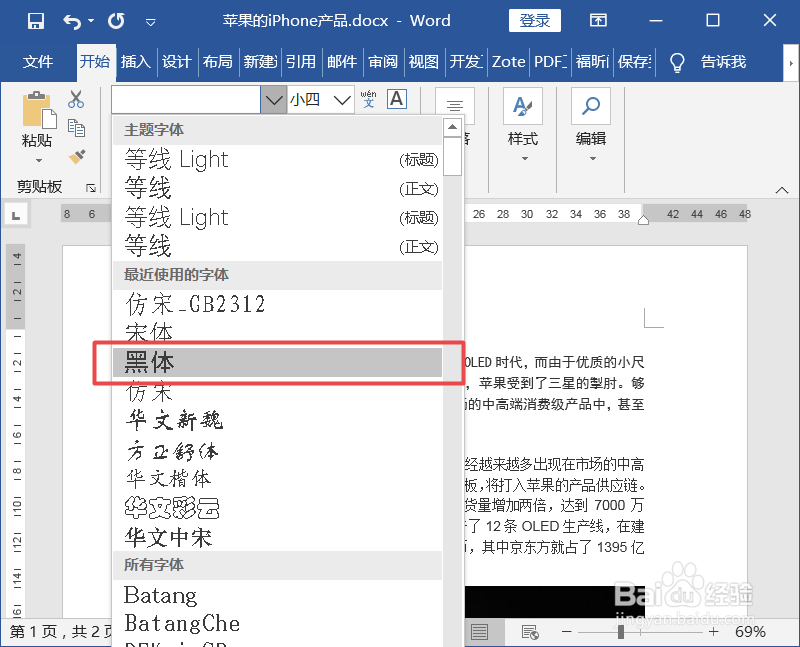Switch to the 设计 tab
Viewport: 800px width, 647px height.
[176, 62]
